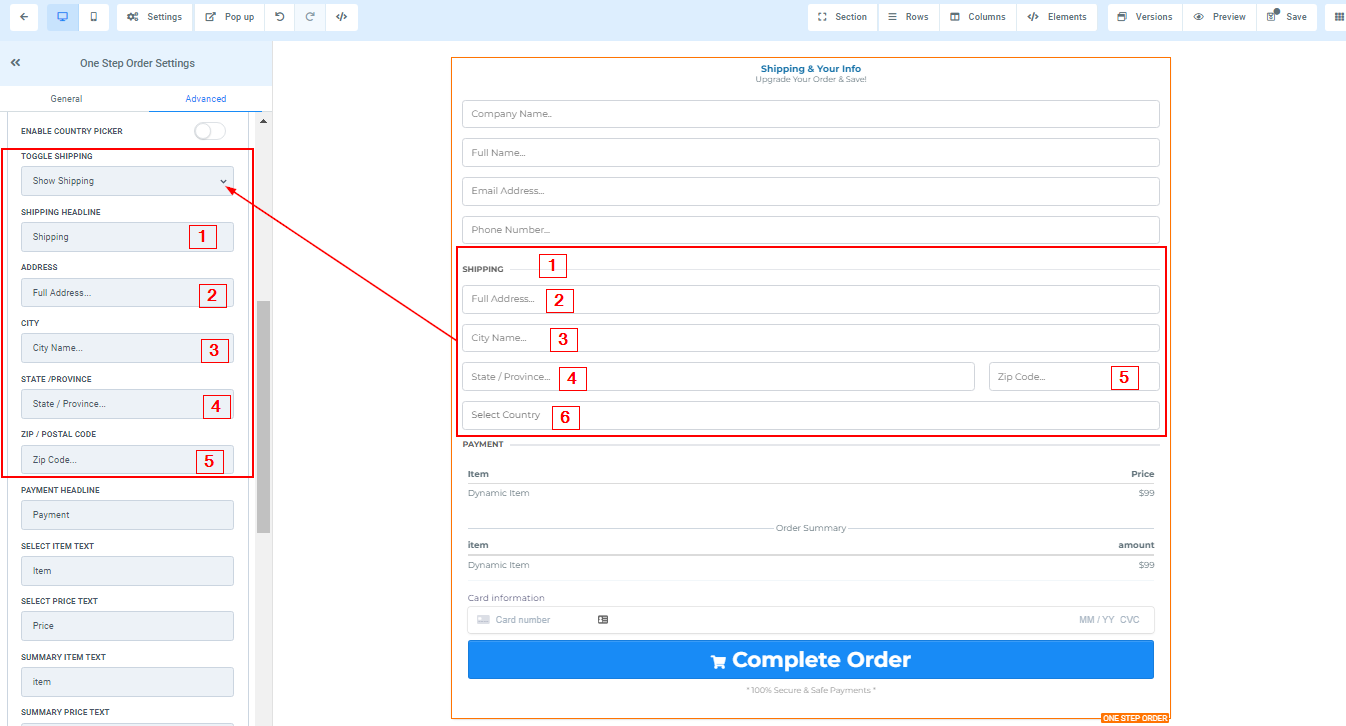Click the undo icon

click(279, 17)
